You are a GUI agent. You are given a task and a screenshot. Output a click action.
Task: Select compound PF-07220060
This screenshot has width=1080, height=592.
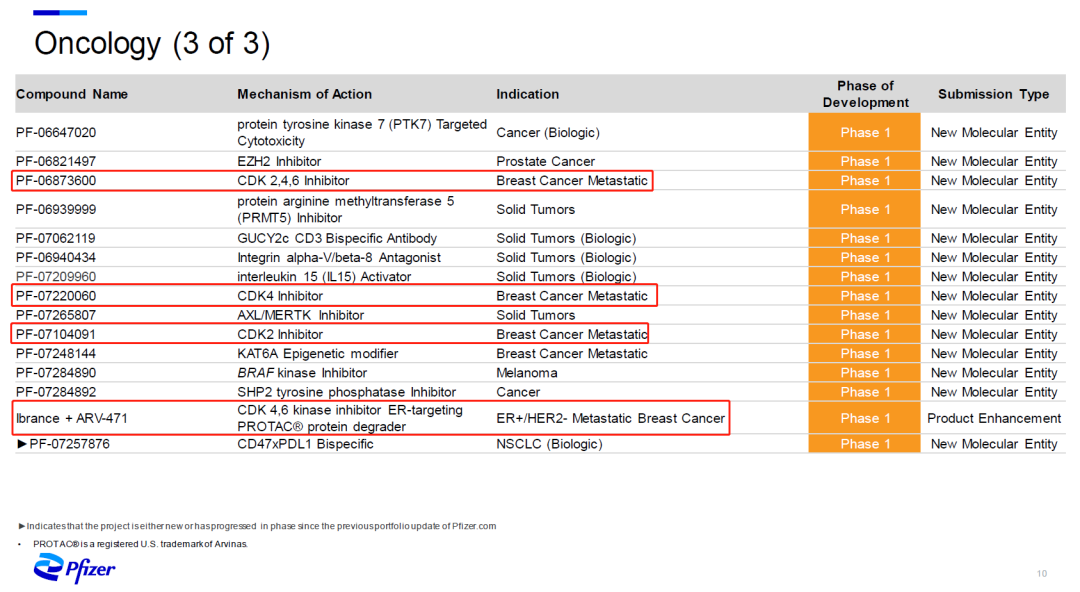[56, 296]
